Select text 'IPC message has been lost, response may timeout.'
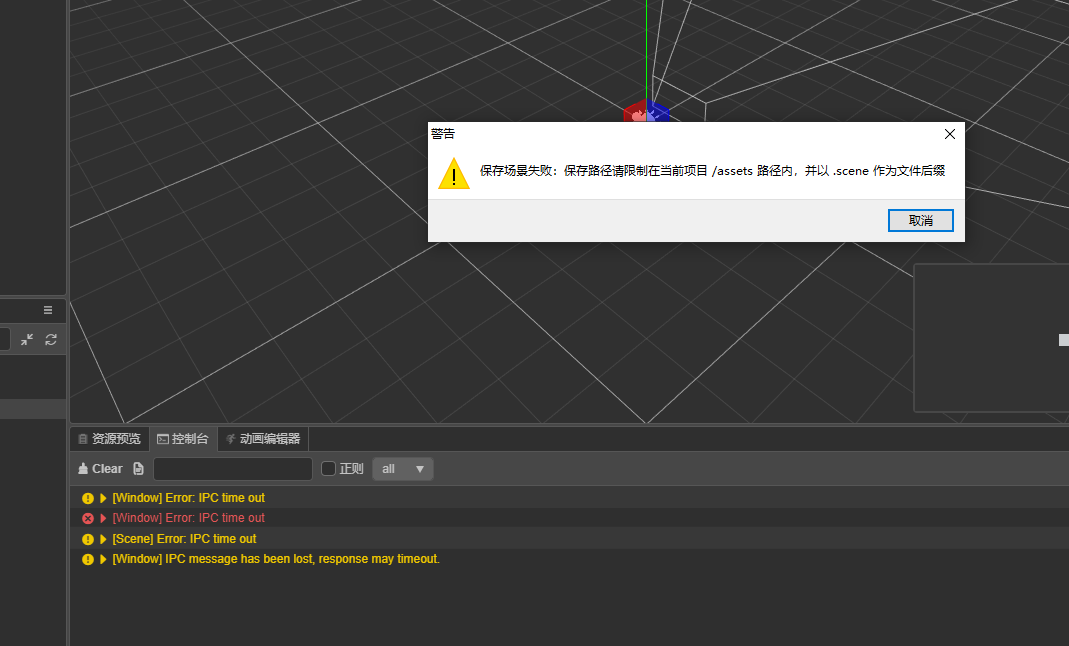 [x=303, y=559]
